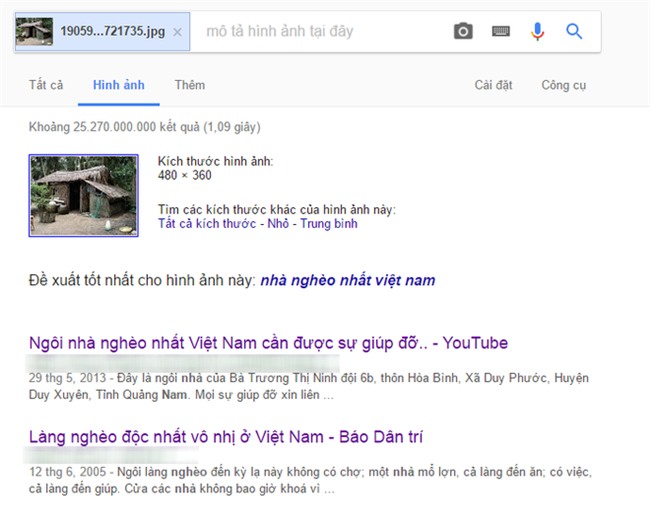Select the 'Hình ảnh' tab
This screenshot has width=650, height=528.
coord(118,85)
